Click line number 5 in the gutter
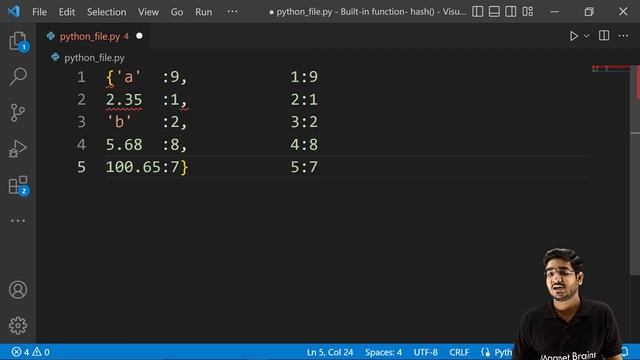The image size is (640, 360). tap(81, 167)
